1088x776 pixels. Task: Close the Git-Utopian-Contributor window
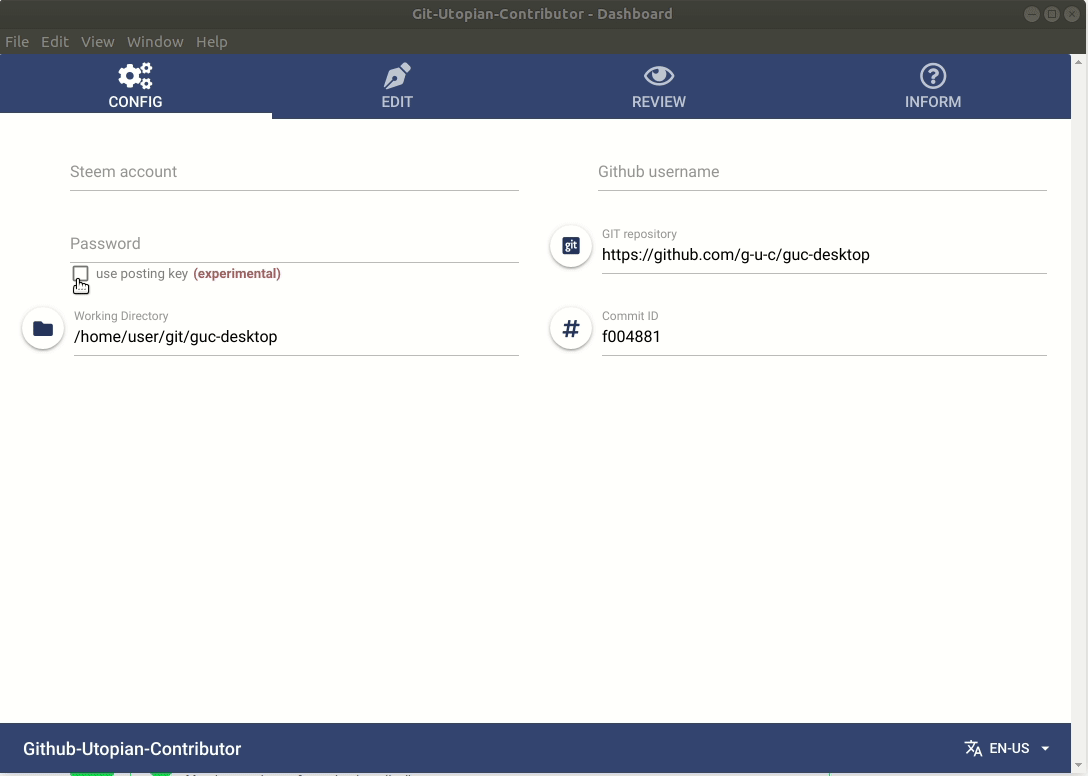point(1072,14)
